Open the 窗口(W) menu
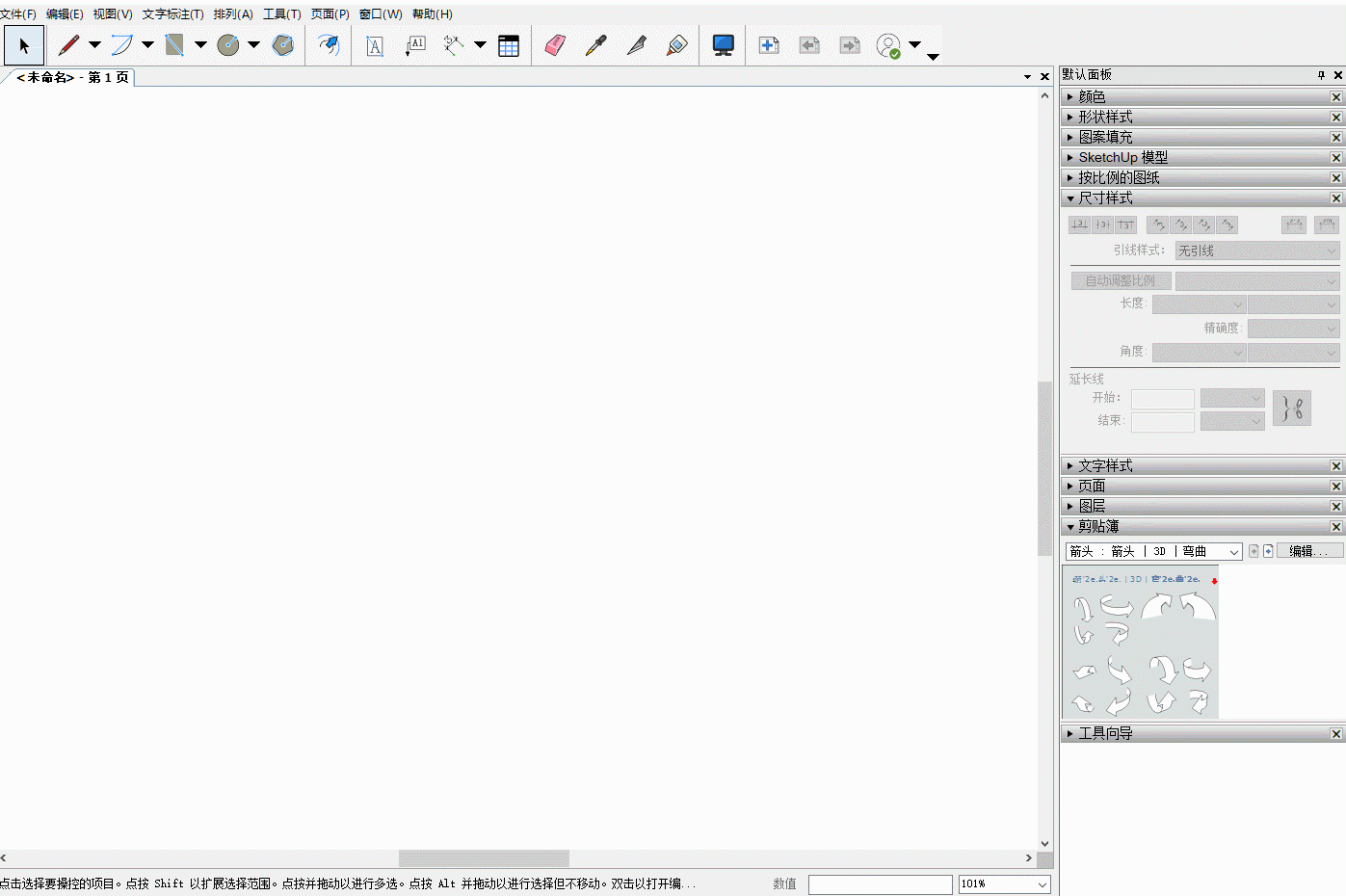The image size is (1346, 896). [x=381, y=13]
